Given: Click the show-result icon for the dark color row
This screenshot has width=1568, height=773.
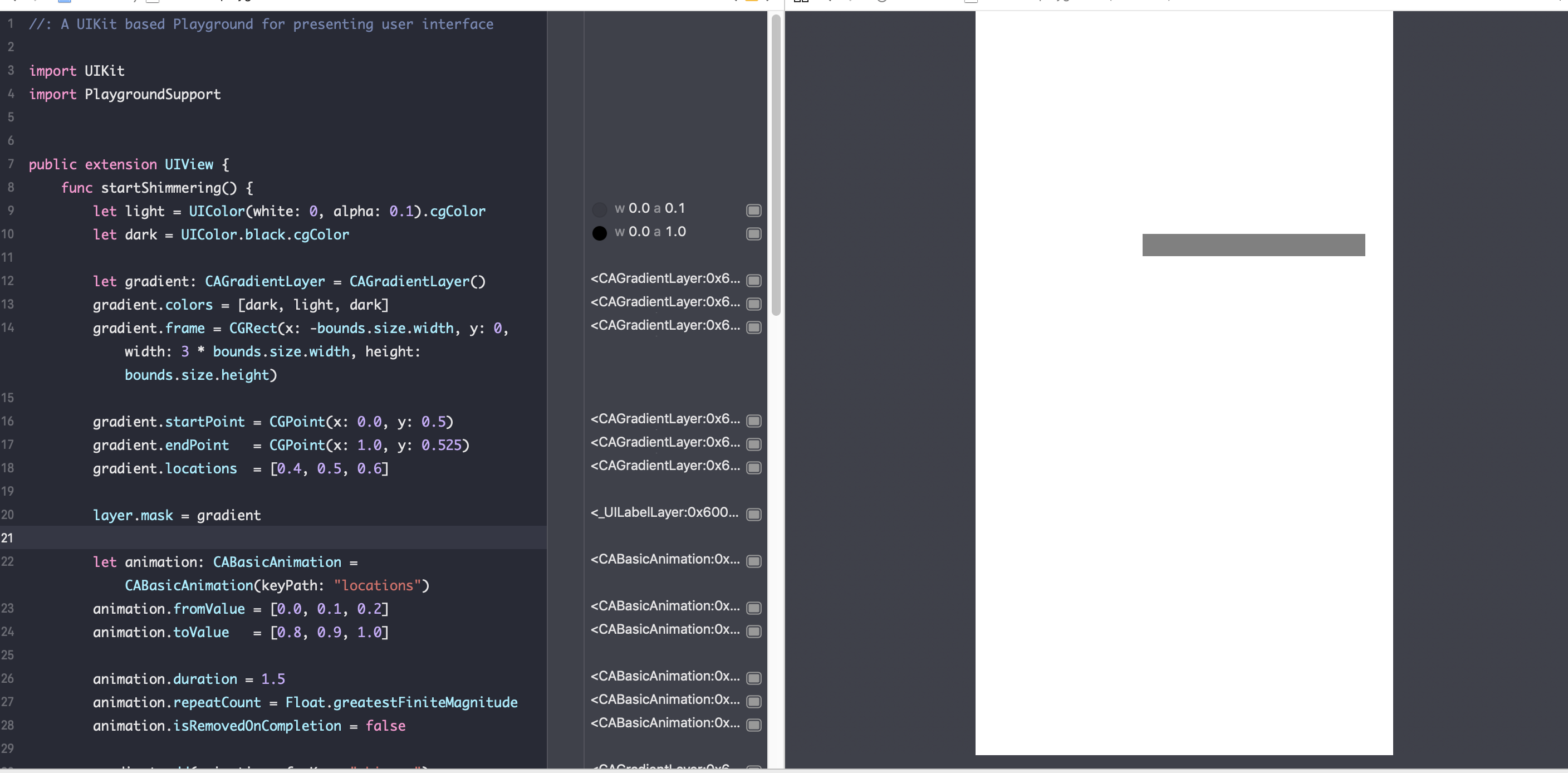Looking at the screenshot, I should point(753,234).
